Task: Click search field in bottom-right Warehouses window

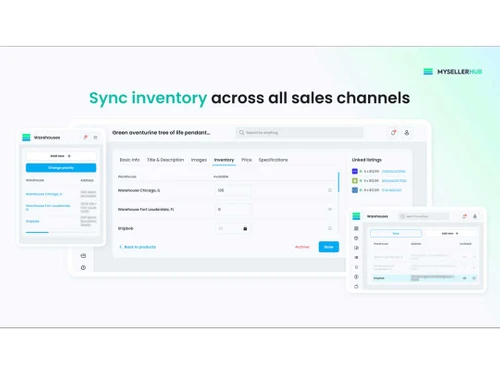Action: 424,216
